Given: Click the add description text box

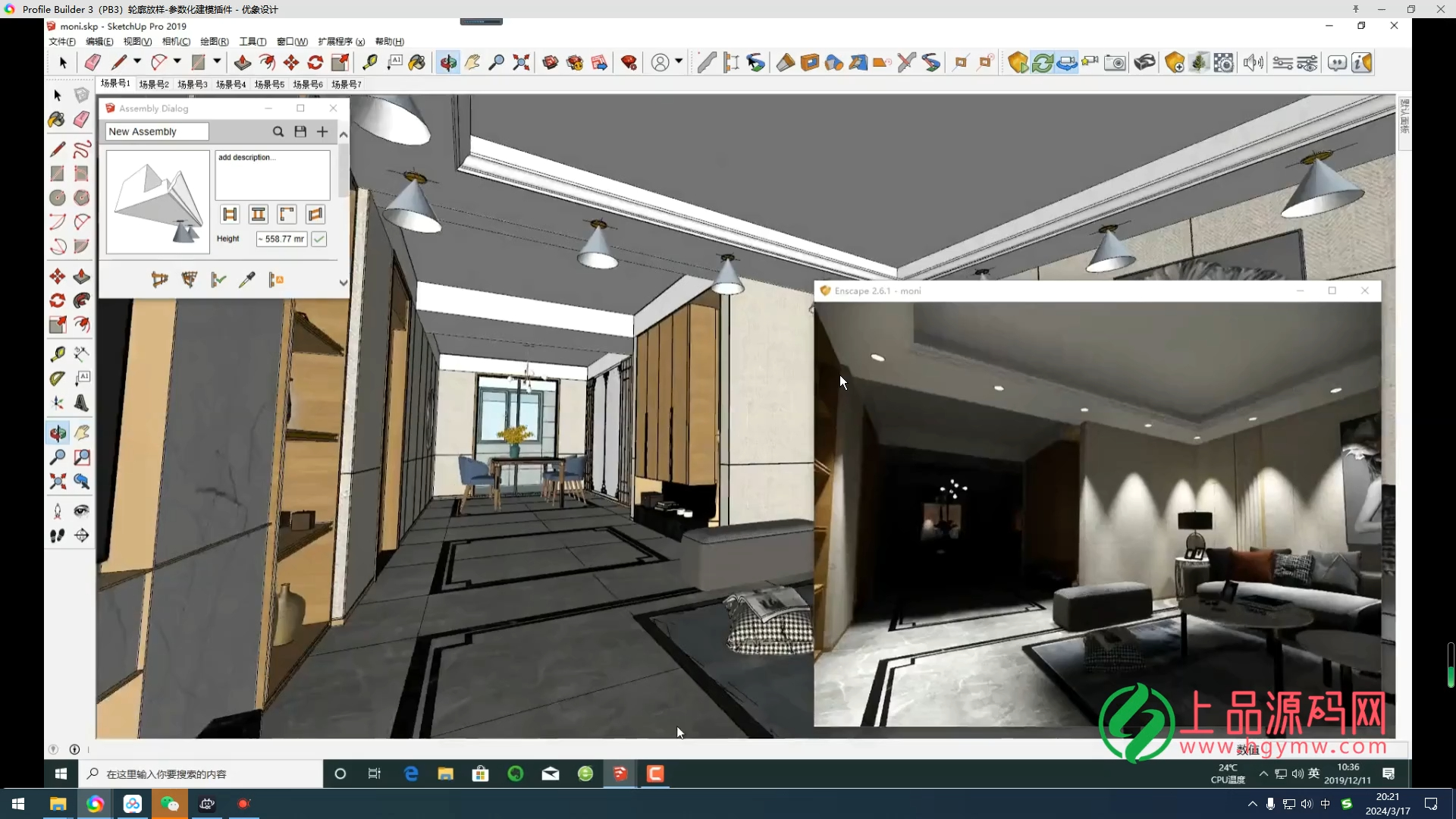Looking at the screenshot, I should 272,174.
